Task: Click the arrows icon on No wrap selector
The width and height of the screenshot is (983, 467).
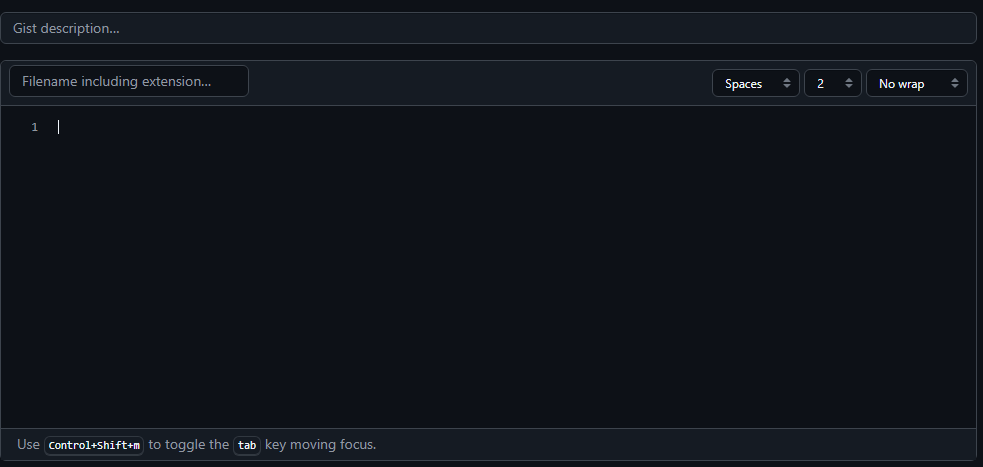Action: [955, 83]
